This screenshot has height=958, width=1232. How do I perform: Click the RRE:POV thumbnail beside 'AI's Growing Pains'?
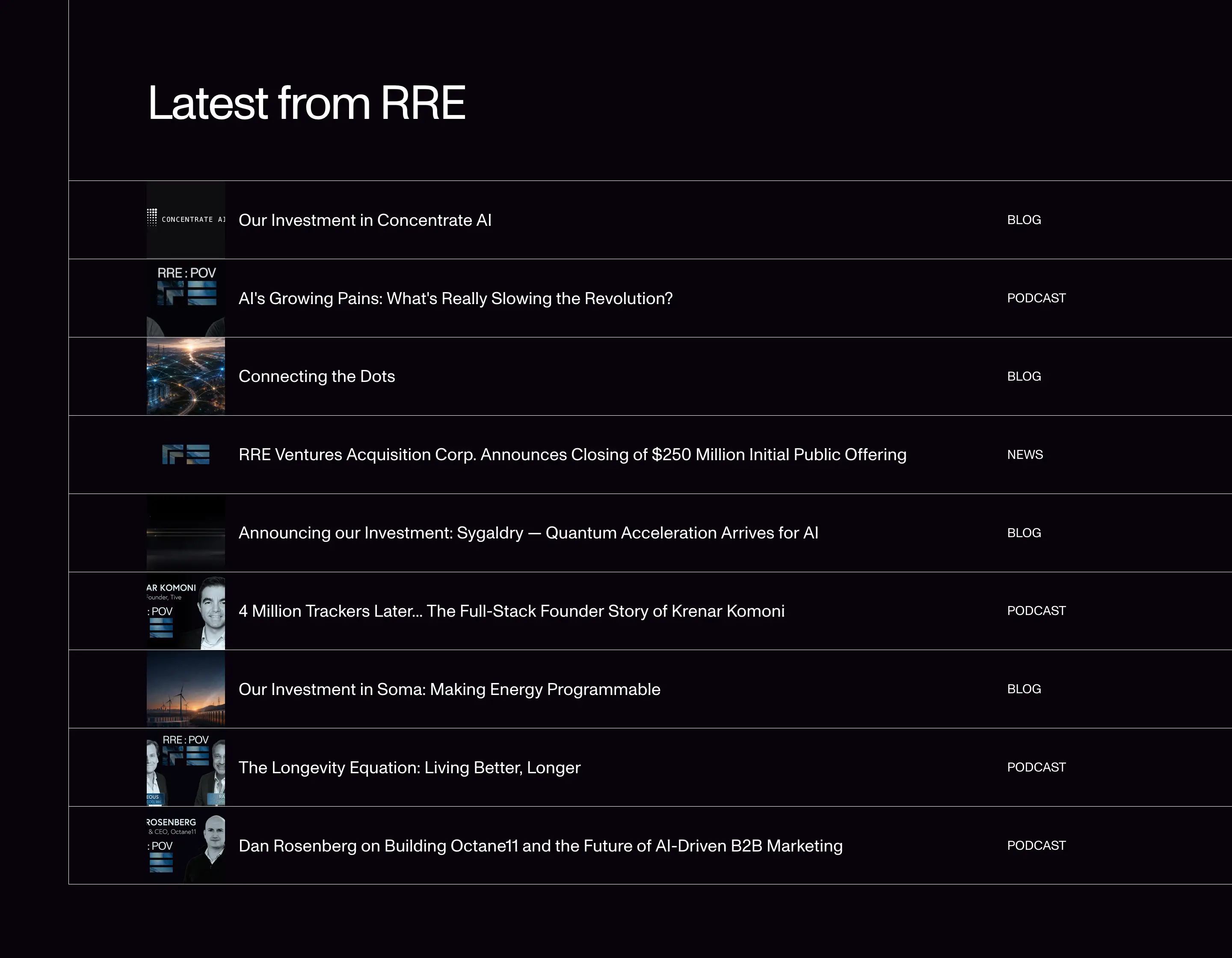[x=186, y=298]
